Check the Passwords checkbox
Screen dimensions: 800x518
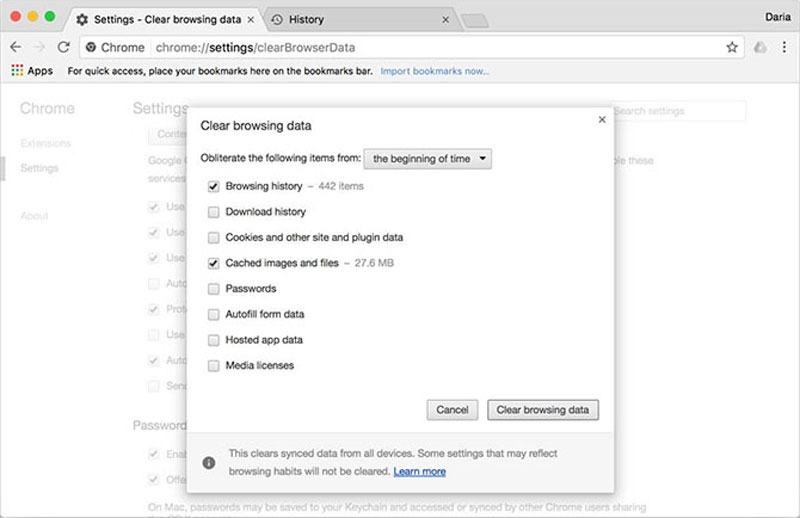coord(213,289)
